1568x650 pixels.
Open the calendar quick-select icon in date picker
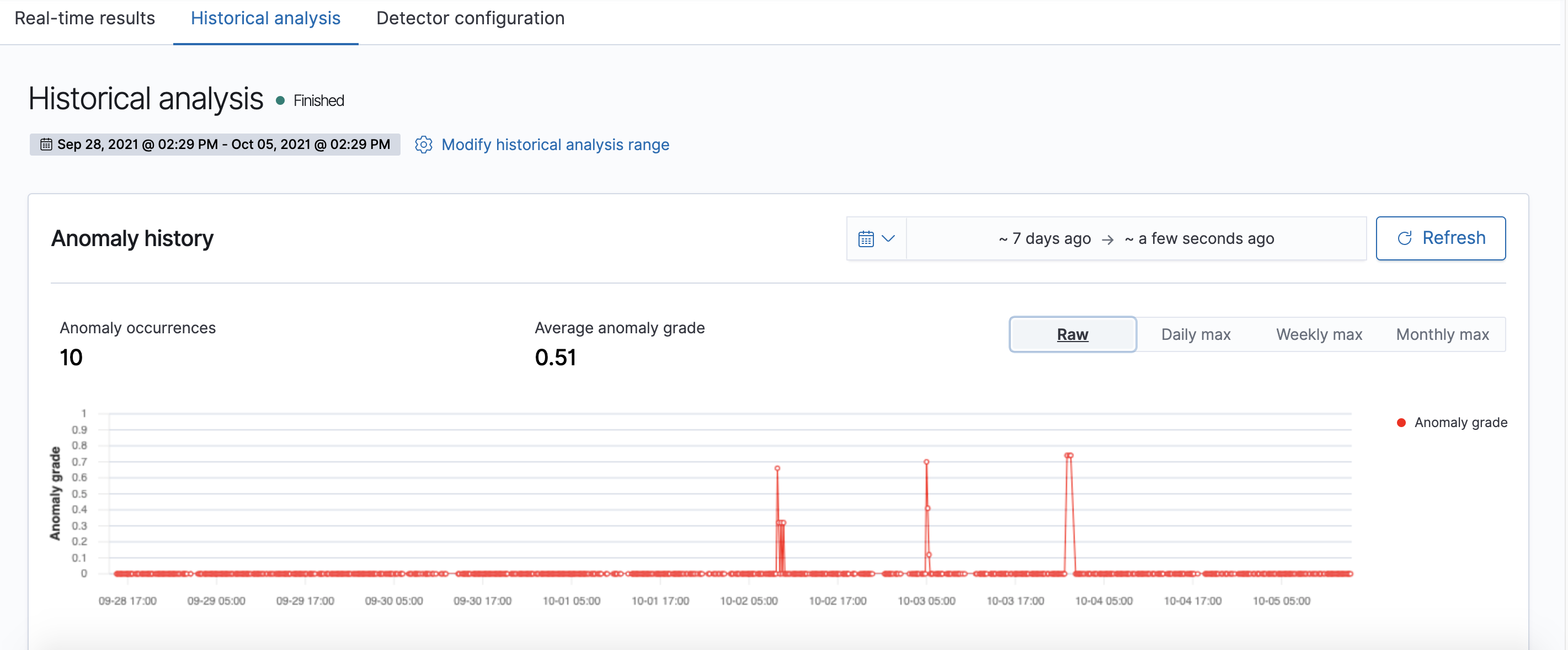pyautogui.click(x=866, y=238)
